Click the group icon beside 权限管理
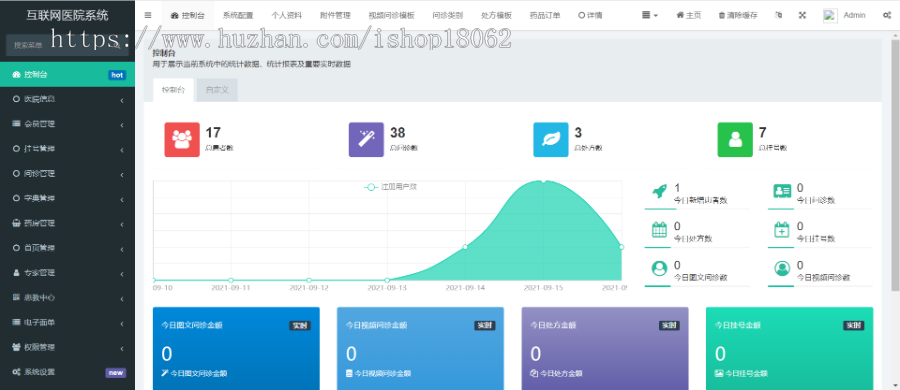The width and height of the screenshot is (900, 390). tap(16, 347)
